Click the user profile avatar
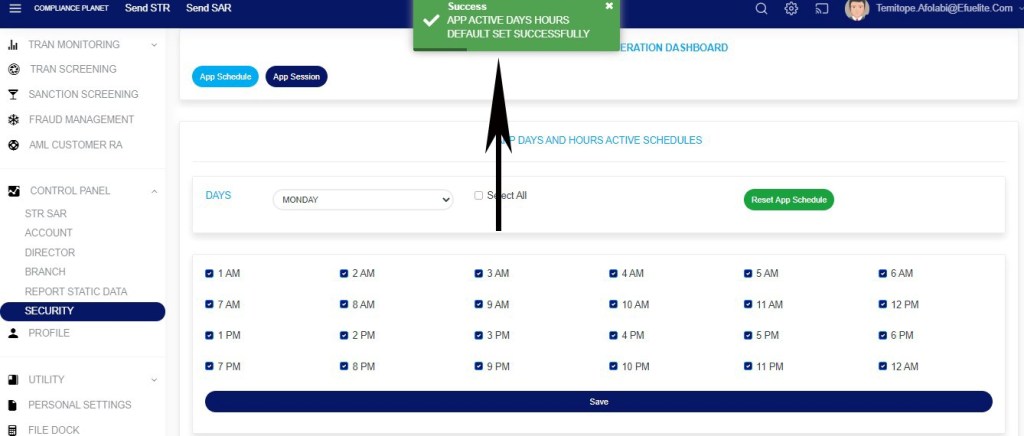 [856, 10]
